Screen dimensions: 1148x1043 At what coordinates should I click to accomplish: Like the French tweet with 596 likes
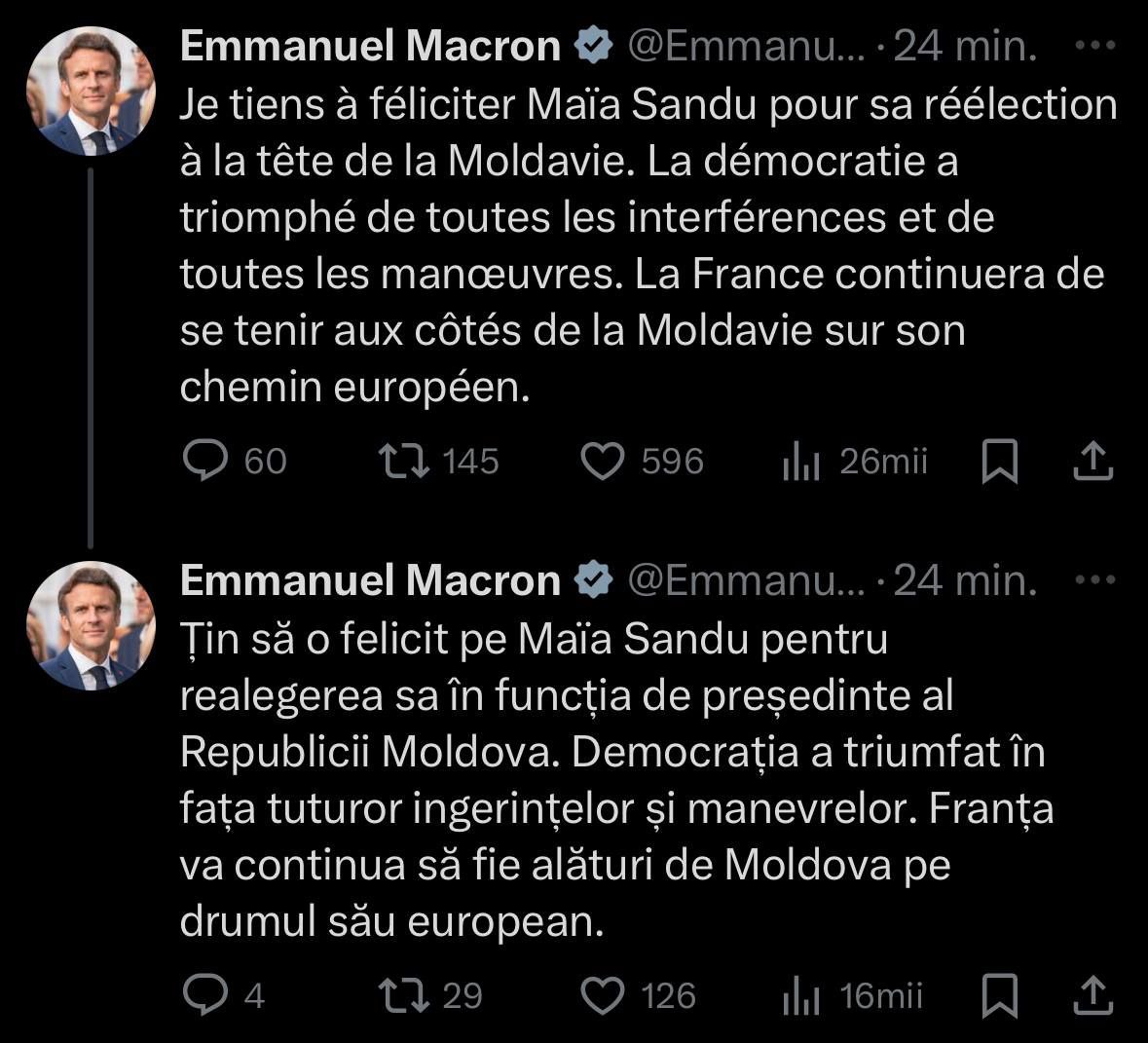tap(603, 461)
